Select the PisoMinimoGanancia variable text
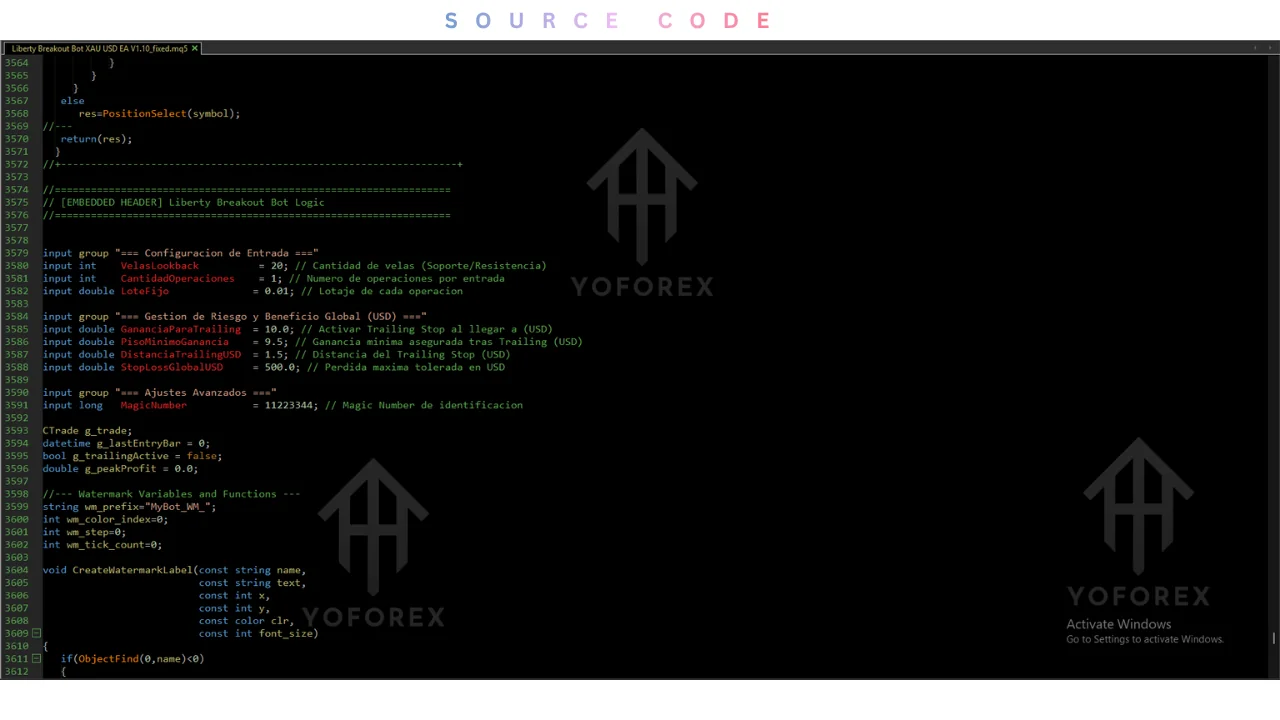Viewport: 1280px width, 720px height. pyautogui.click(x=175, y=342)
